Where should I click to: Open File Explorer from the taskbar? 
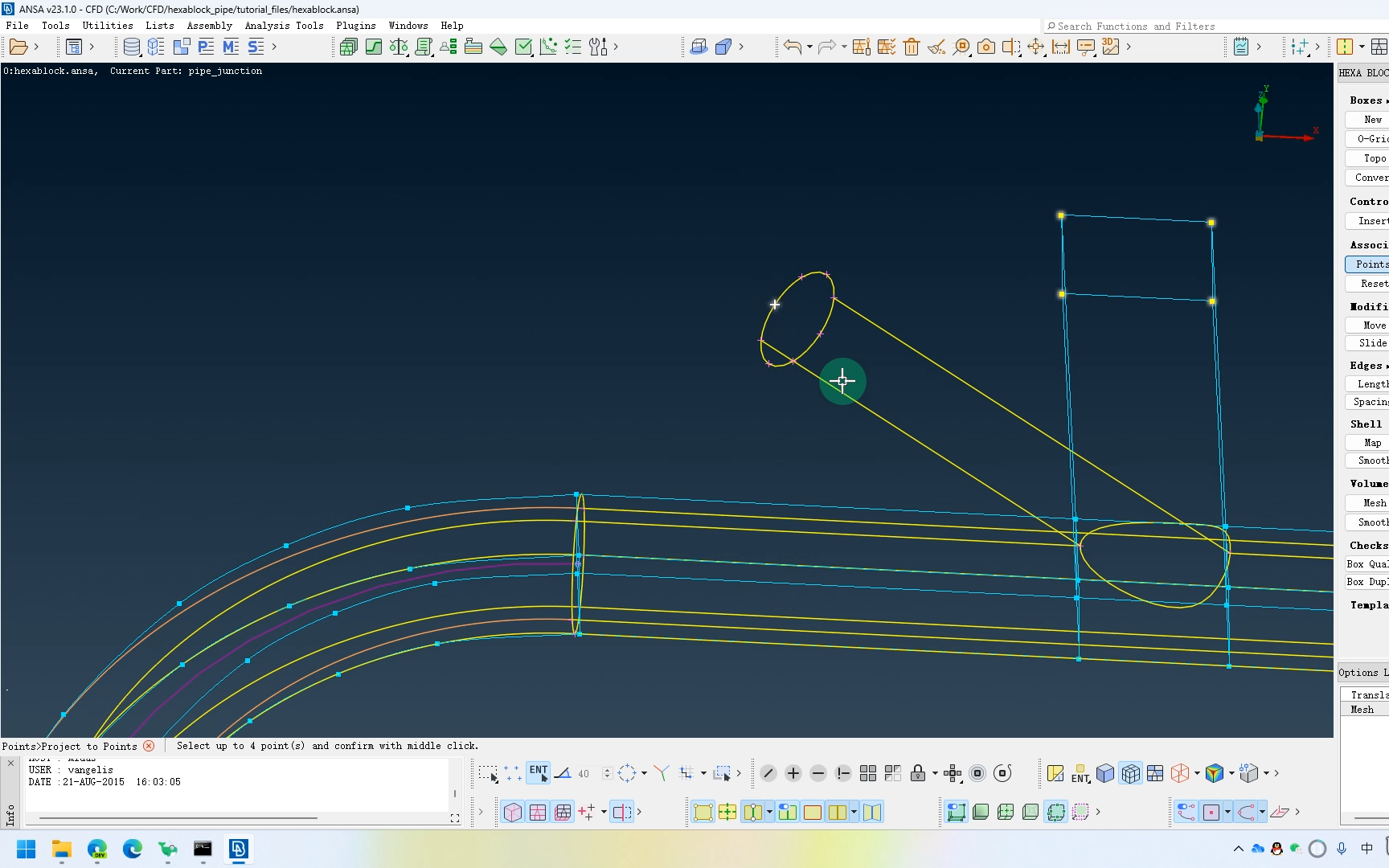click(x=61, y=849)
